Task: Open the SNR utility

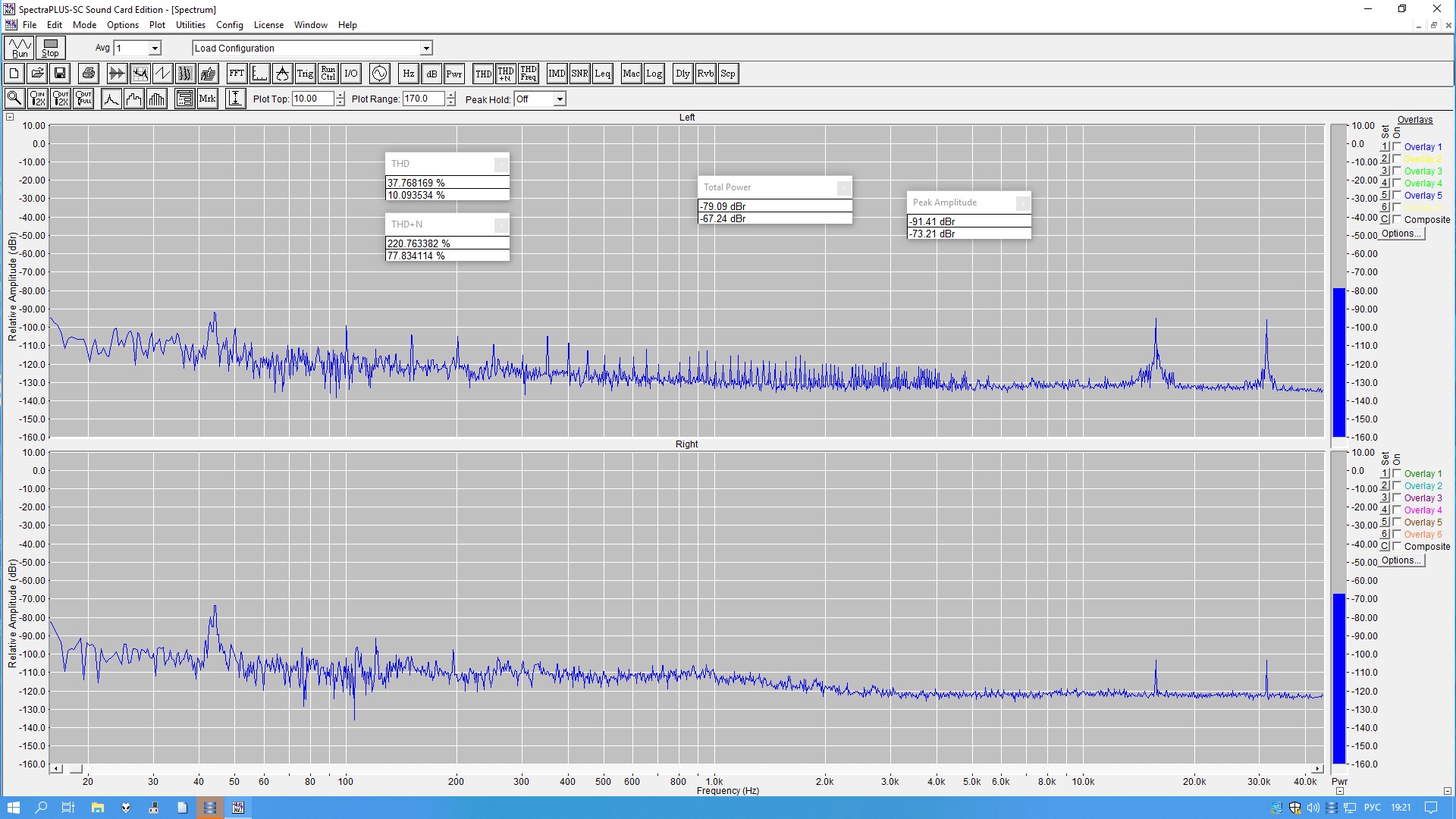Action: 579,74
